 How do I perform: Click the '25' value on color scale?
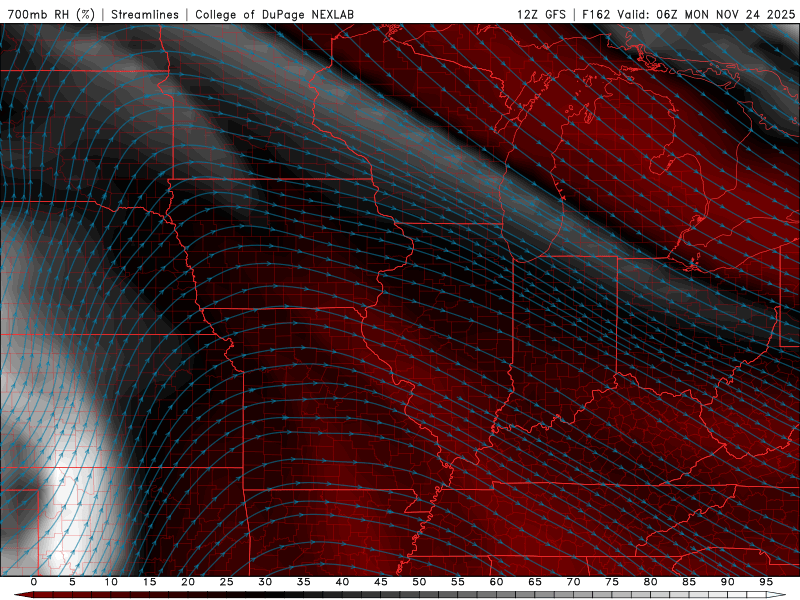click(x=226, y=582)
